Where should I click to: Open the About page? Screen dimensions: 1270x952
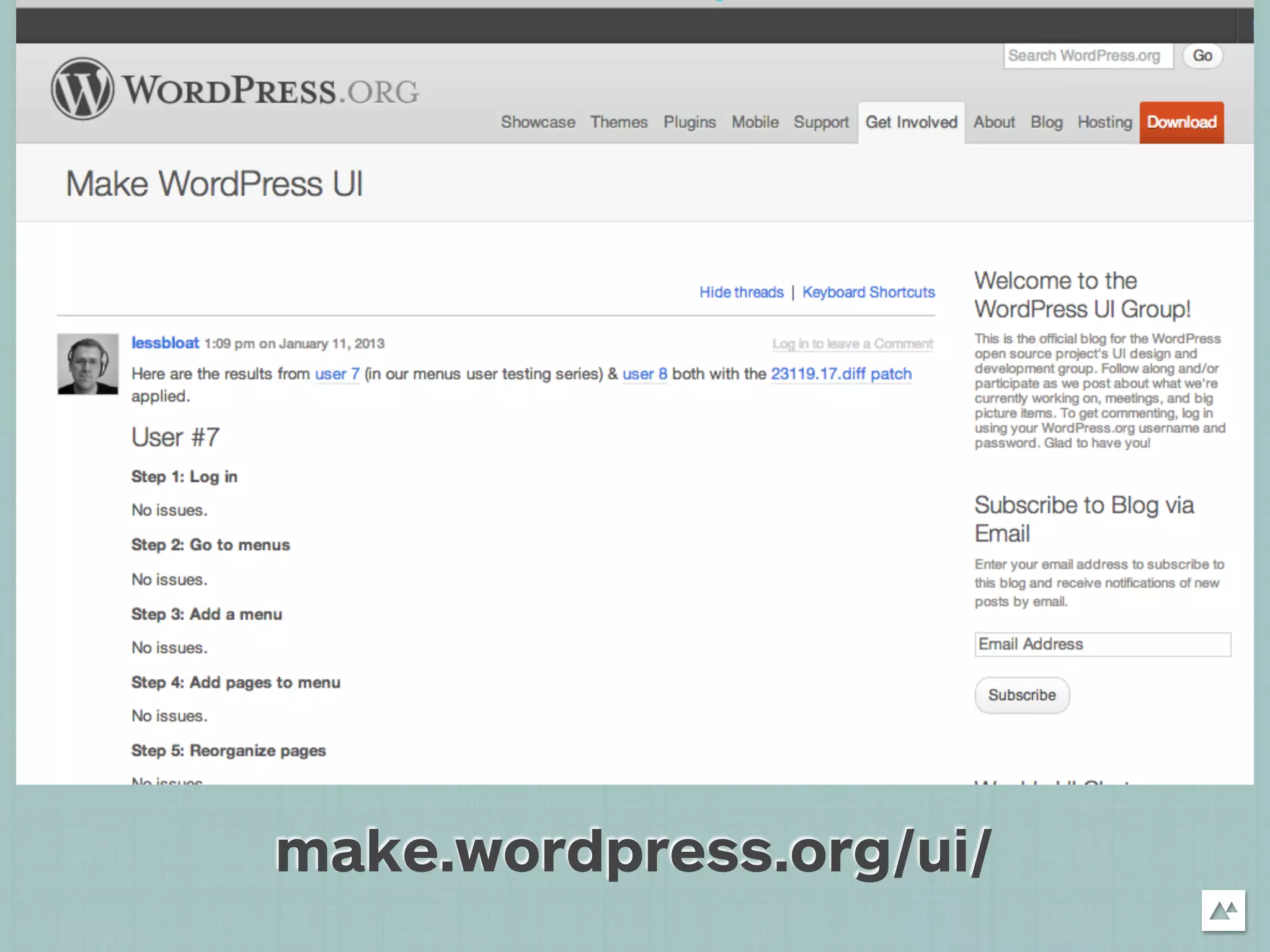(993, 122)
